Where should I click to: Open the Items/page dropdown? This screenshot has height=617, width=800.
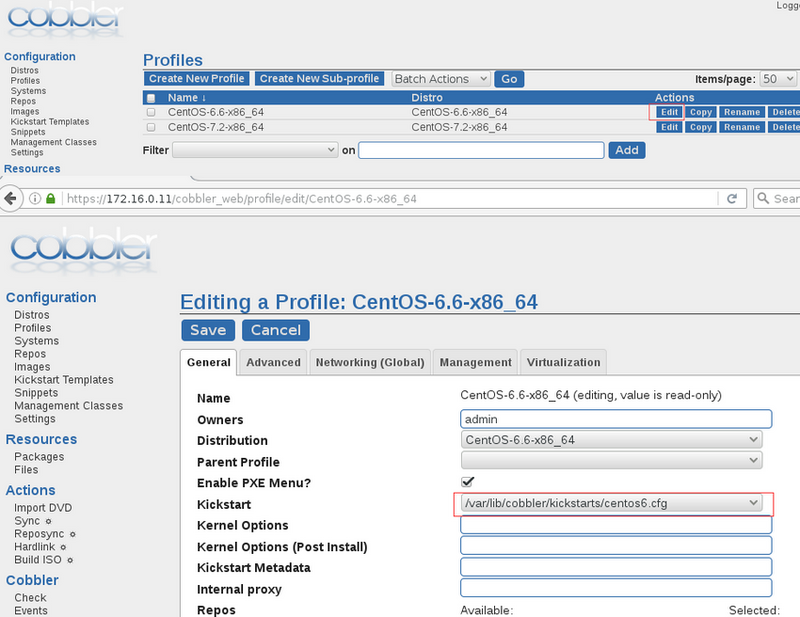point(779,79)
